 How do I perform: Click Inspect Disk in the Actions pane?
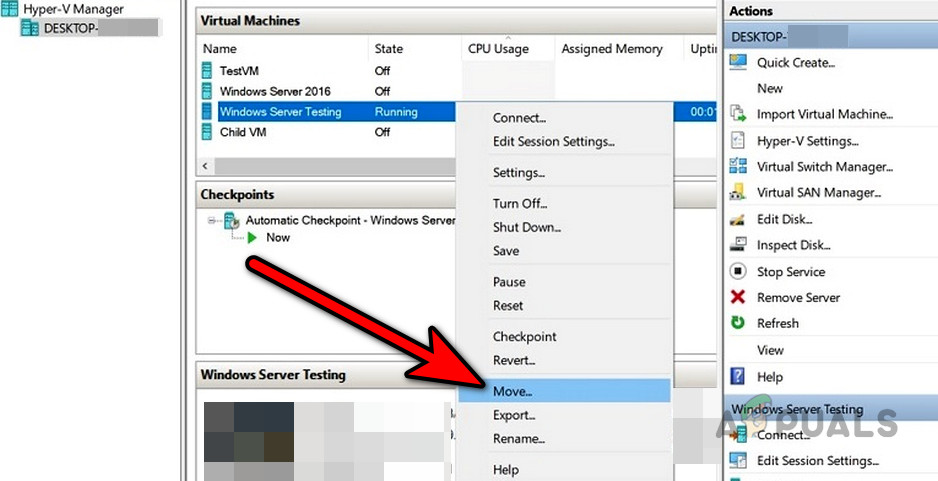(x=793, y=245)
